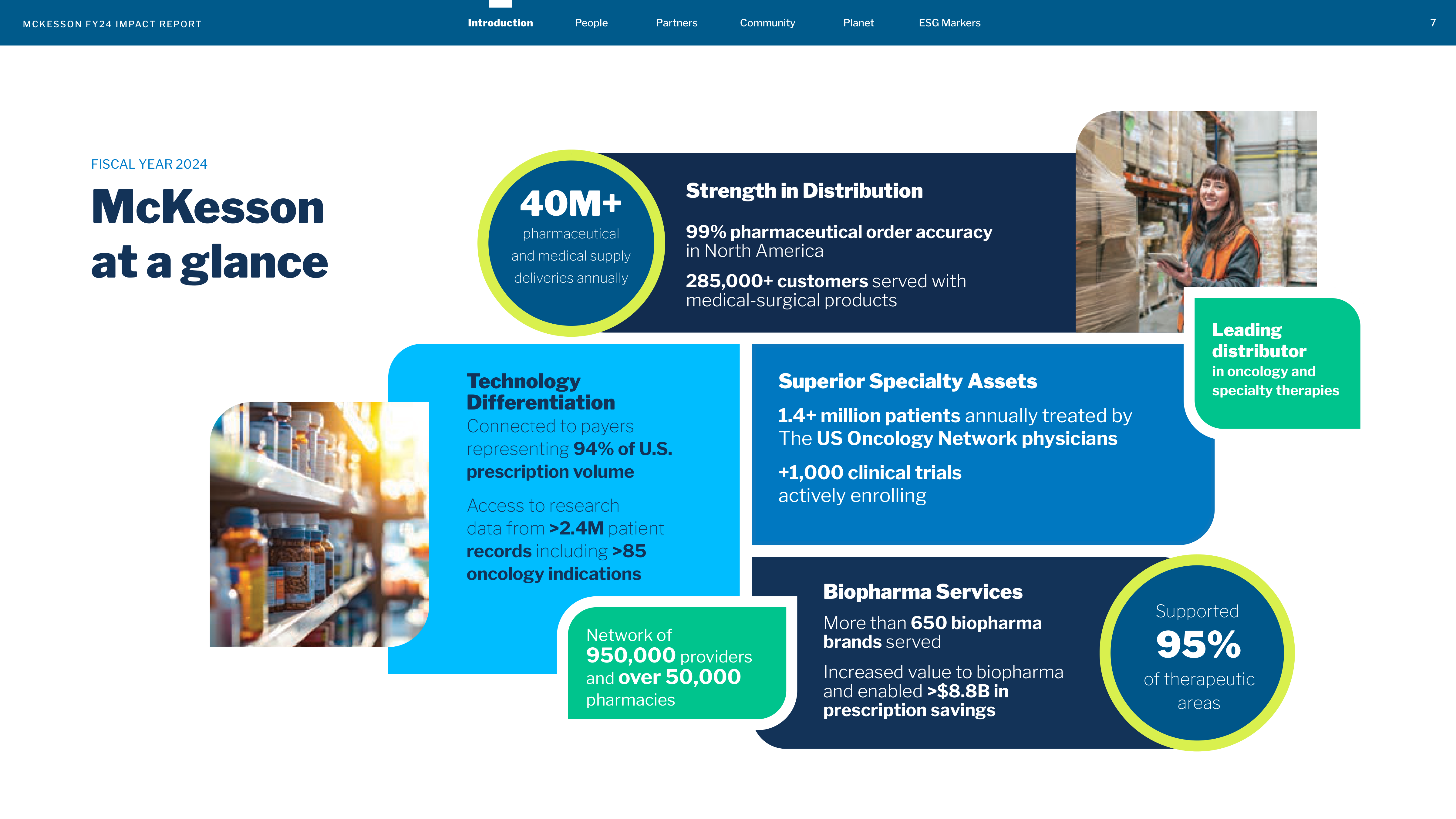Click the McKesson FY24 Impact Report header
This screenshot has height=819, width=1456.
112,24
